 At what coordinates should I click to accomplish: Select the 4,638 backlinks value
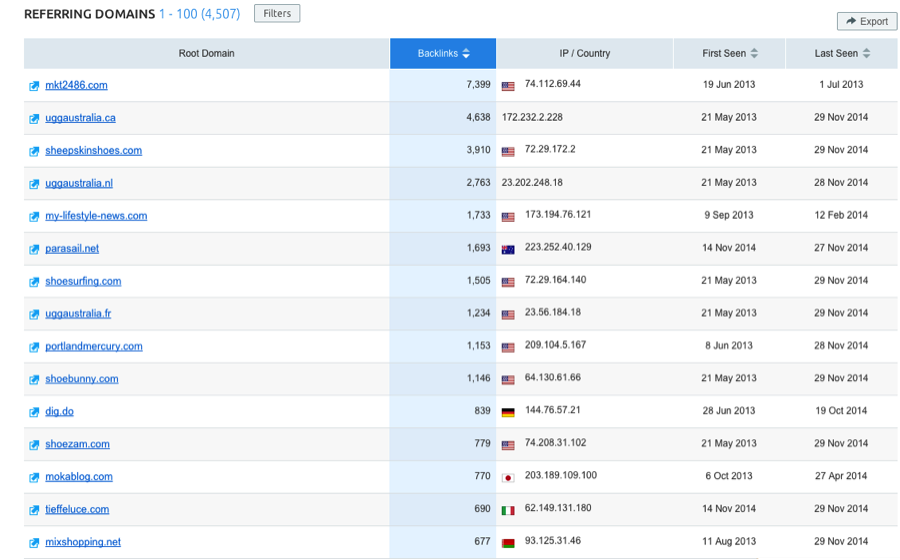pos(478,117)
